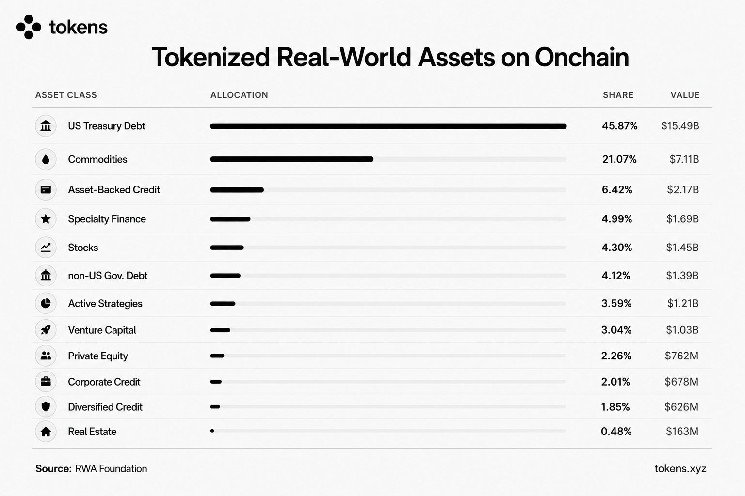This screenshot has width=745, height=496.
Task: Open the tokens.xyz link
Action: tap(680, 468)
